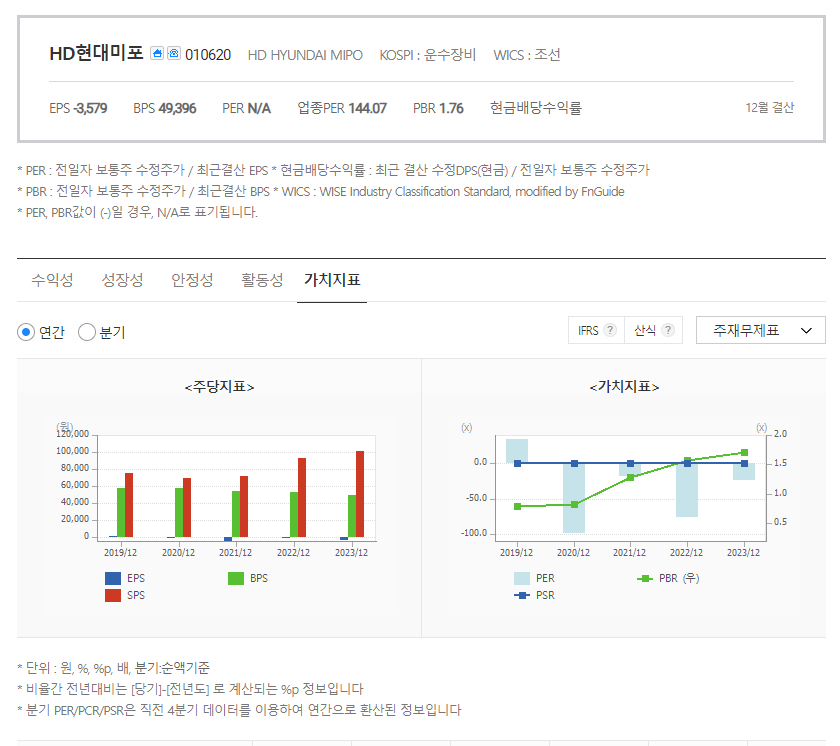Click the HD현대미포 company name
Screen dimensions: 840x746
click(x=96, y=54)
